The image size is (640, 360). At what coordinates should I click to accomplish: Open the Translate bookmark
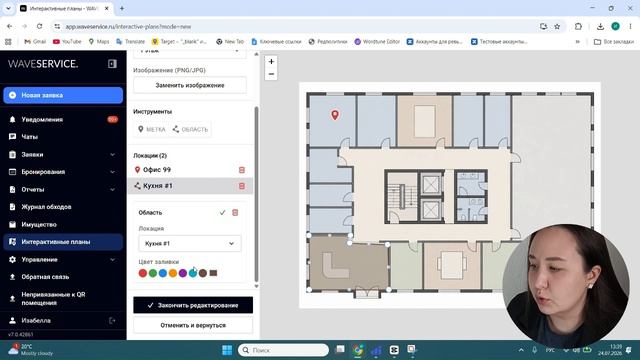(x=131, y=42)
